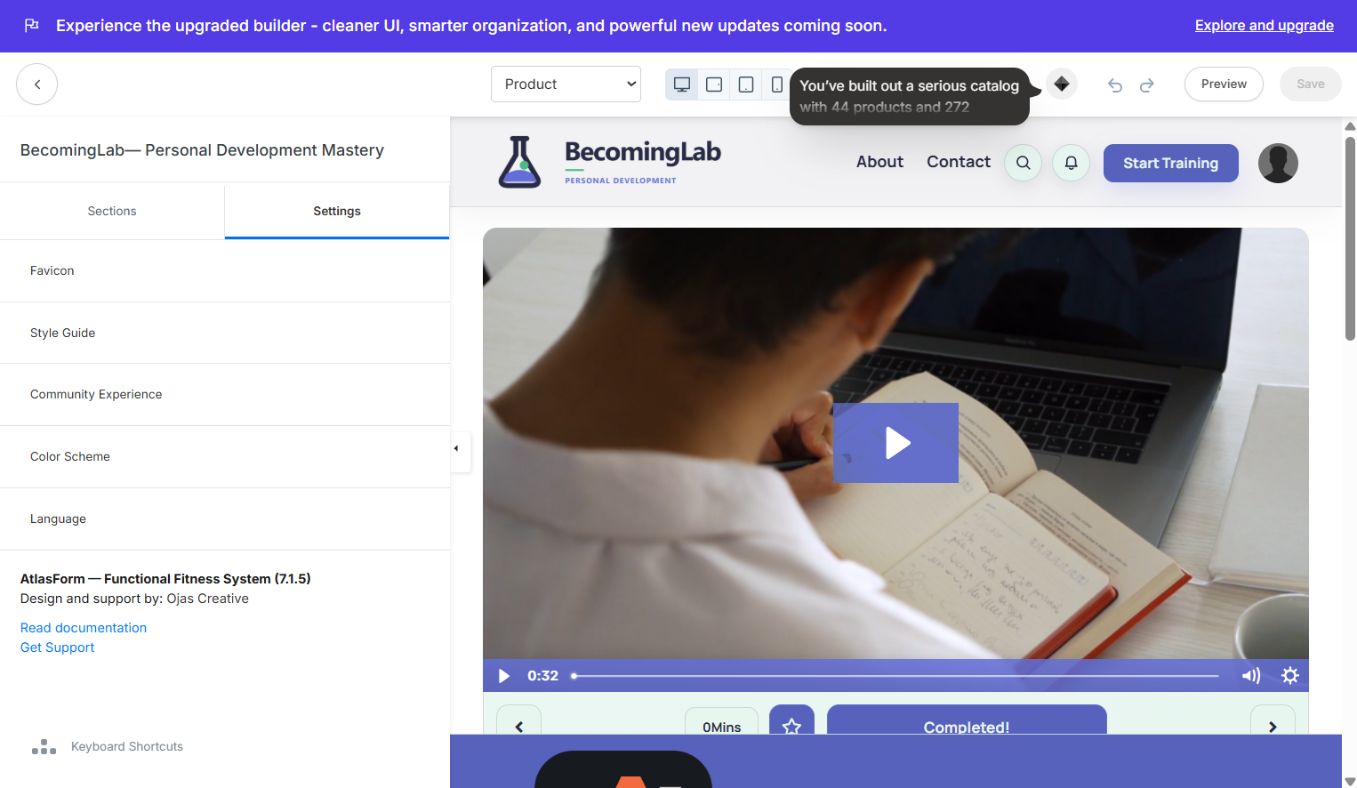
Task: Open the Product page selector dropdown
Action: coord(566,84)
